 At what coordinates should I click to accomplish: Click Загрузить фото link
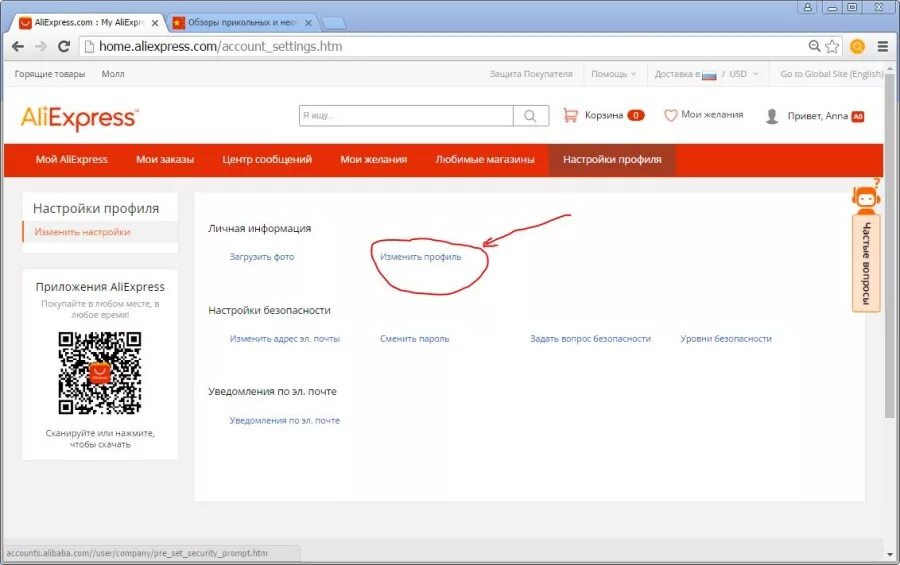(262, 257)
